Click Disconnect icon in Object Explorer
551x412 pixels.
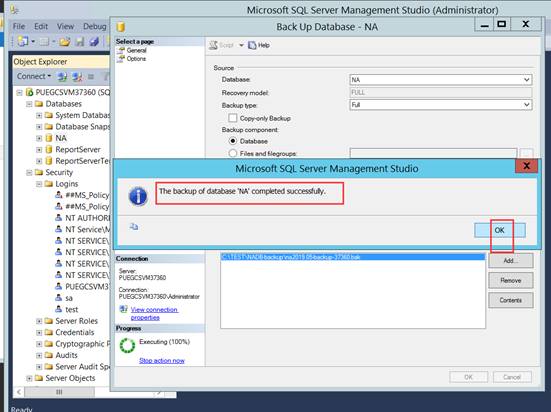77,76
